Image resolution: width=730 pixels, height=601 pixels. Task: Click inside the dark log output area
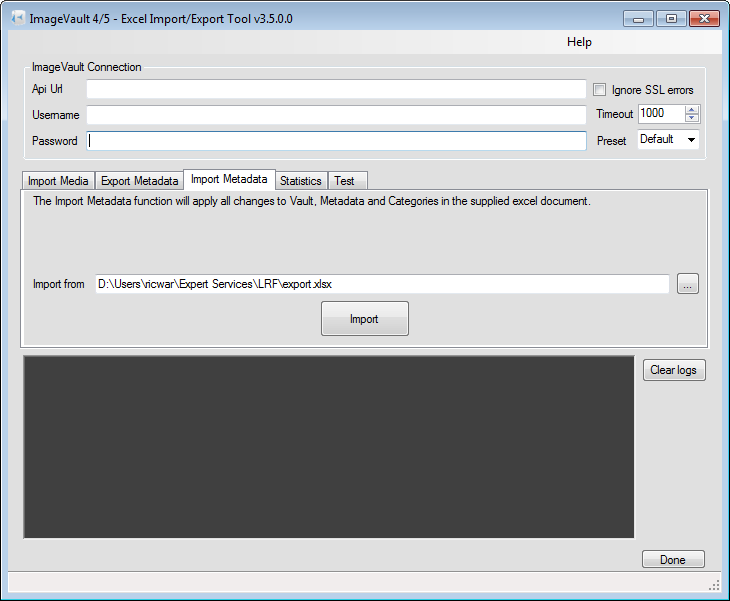tap(329, 447)
